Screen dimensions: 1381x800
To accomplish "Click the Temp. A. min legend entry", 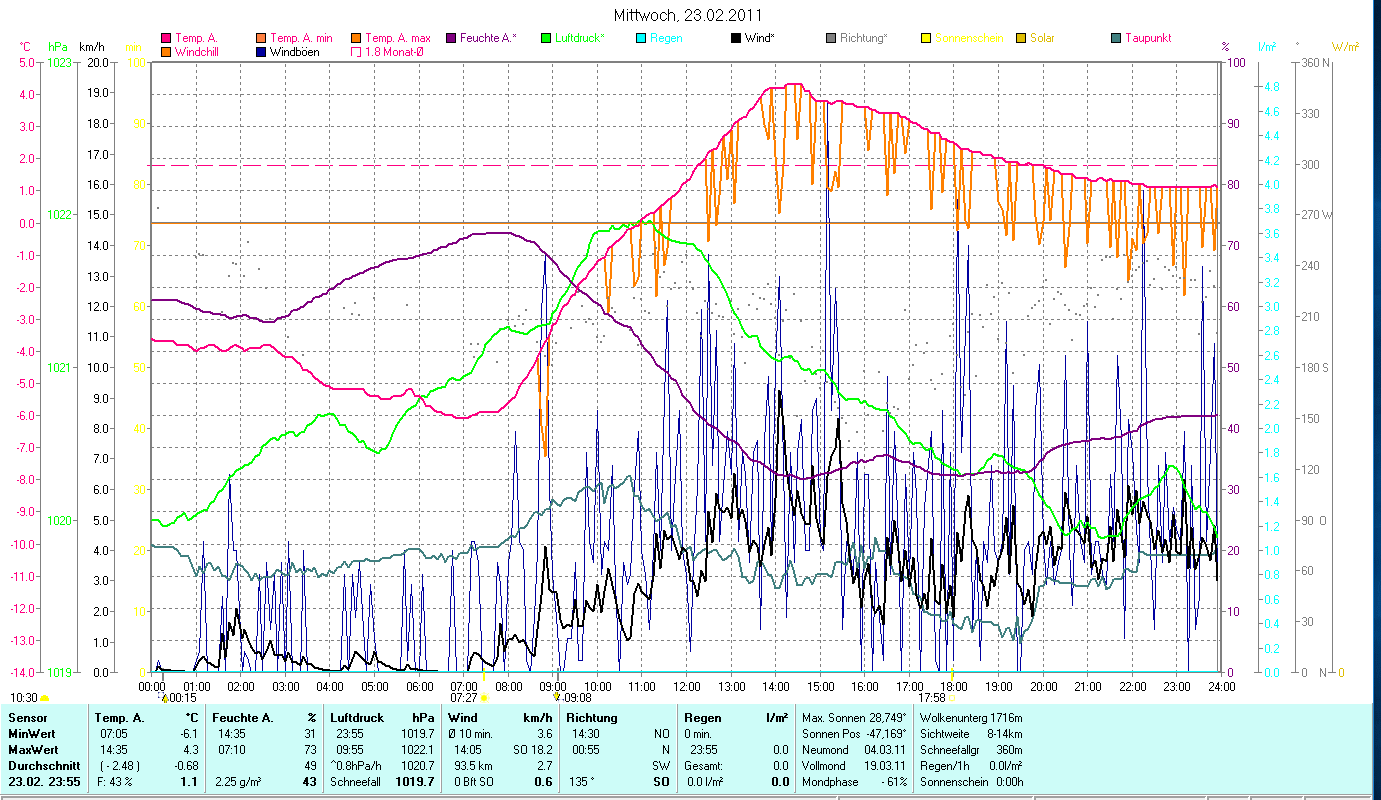I will [x=301, y=38].
